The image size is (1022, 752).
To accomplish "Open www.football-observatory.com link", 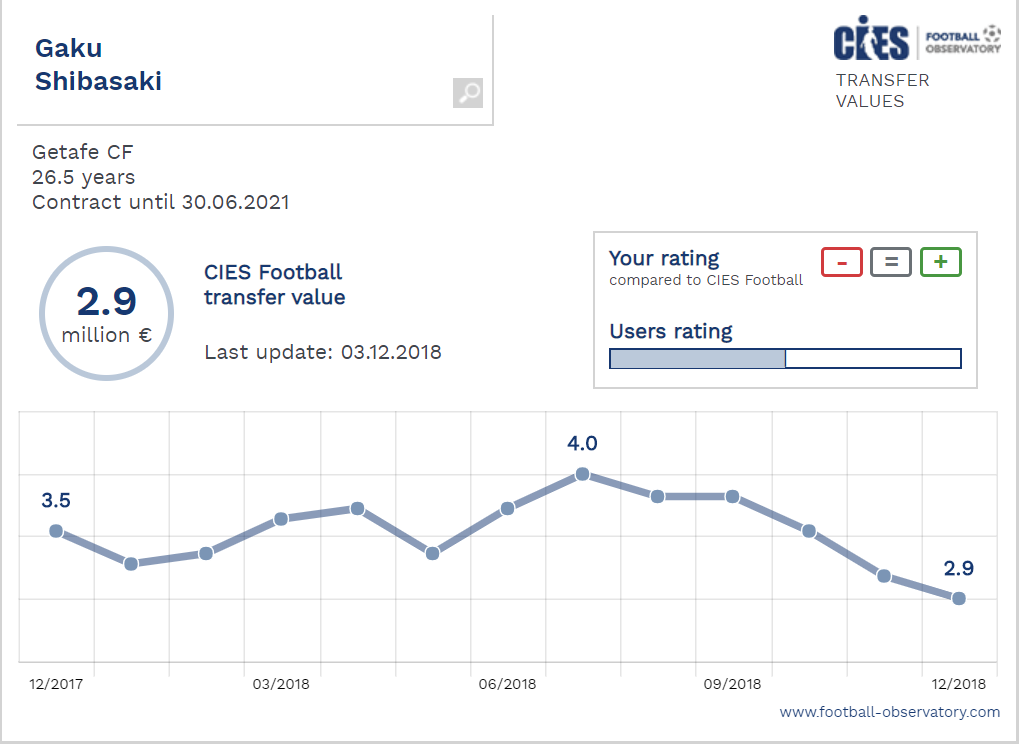I will click(x=889, y=712).
